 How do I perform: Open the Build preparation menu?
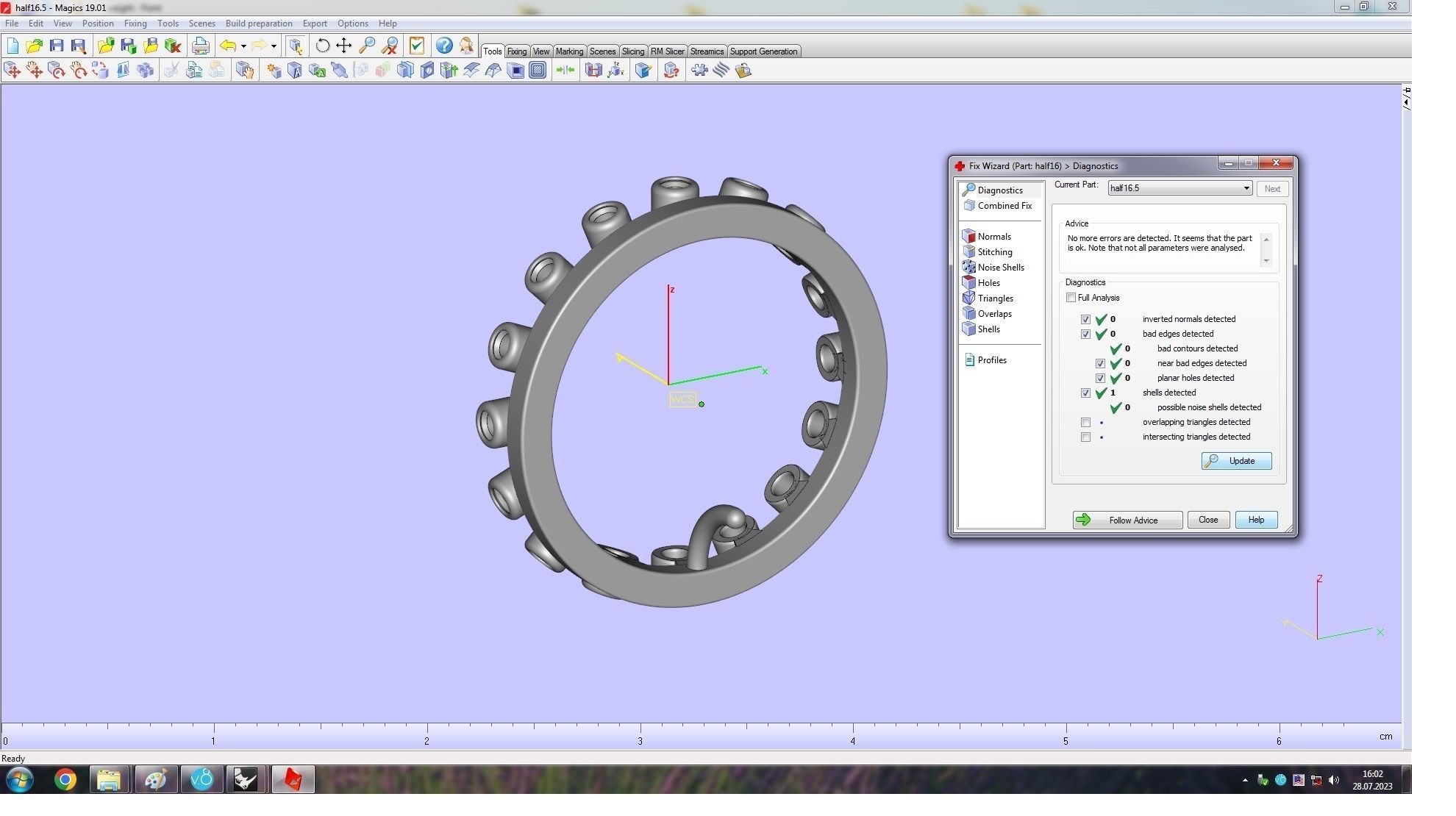click(258, 24)
